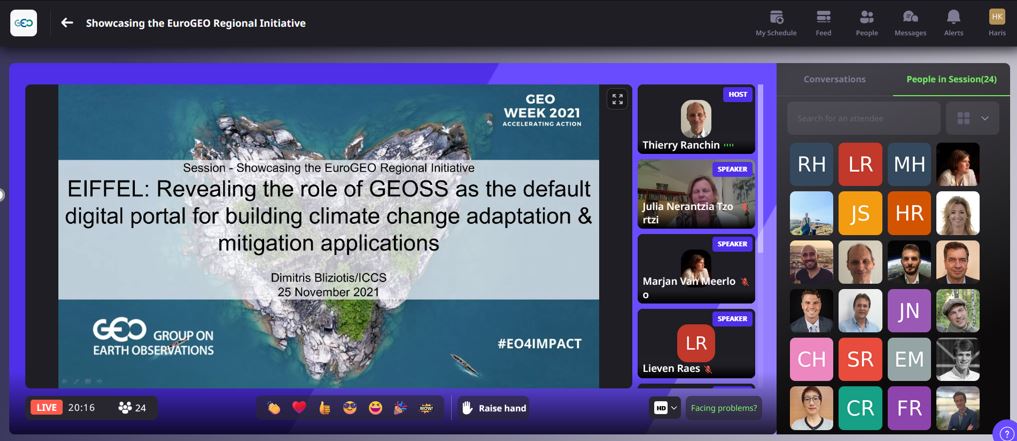Open My Schedule
Screen dimensions: 1017x441
click(x=776, y=23)
